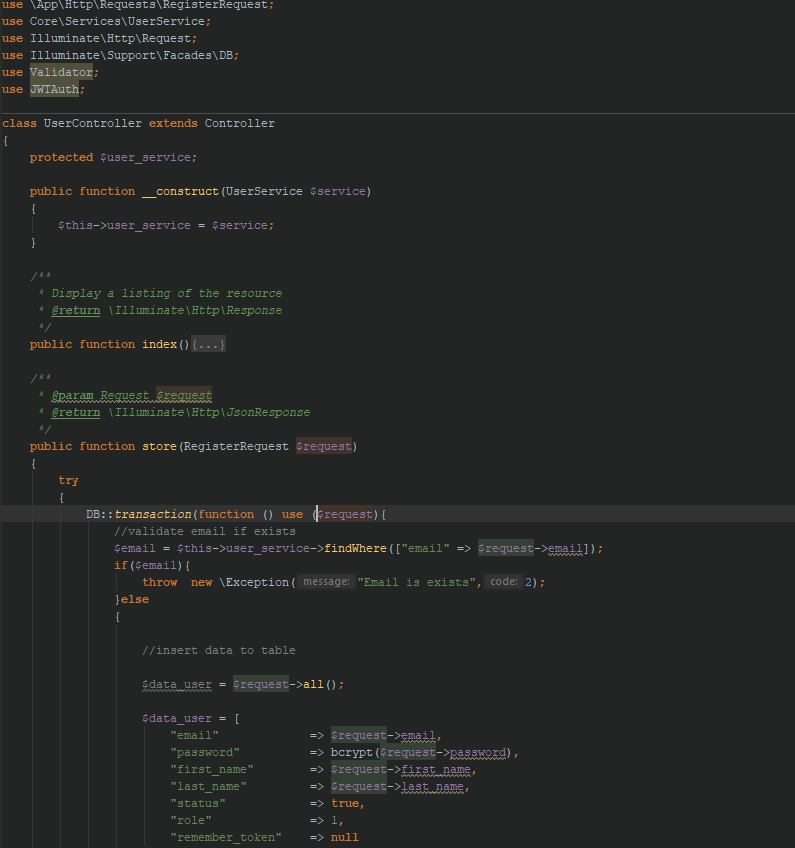Click the try keyword
Viewport: 795px width, 848px height.
[x=68, y=480]
